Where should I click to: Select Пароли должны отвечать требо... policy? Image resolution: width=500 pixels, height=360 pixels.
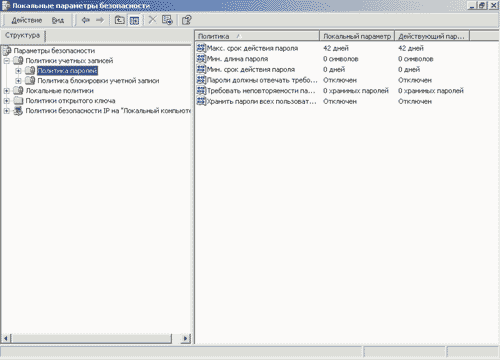(x=262, y=80)
